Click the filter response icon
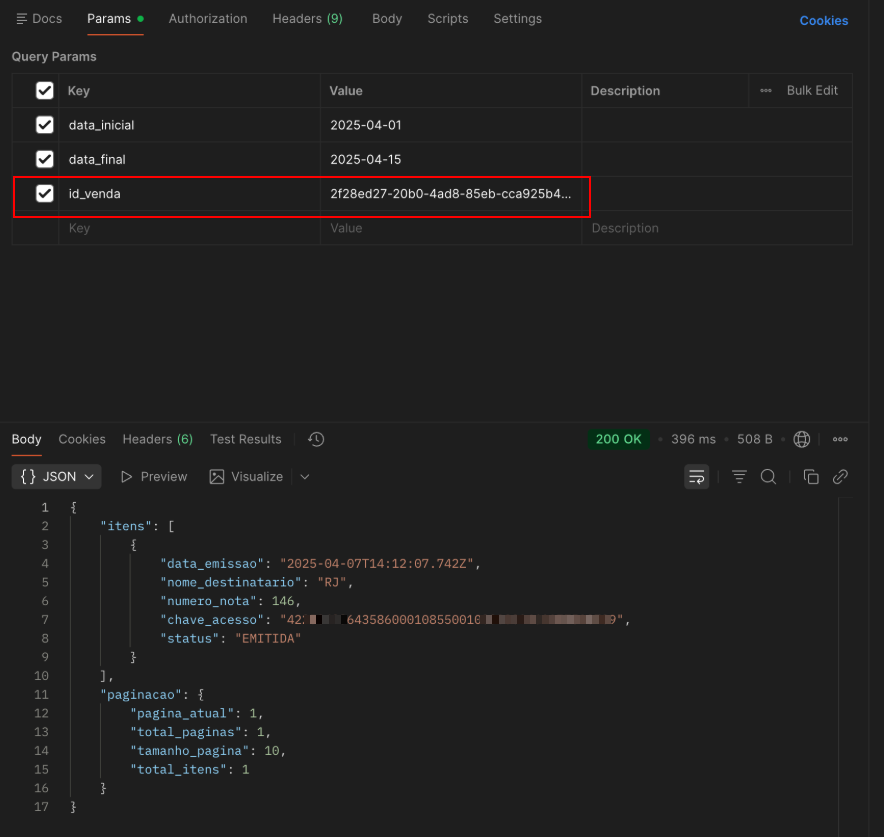886x837 pixels. point(739,477)
